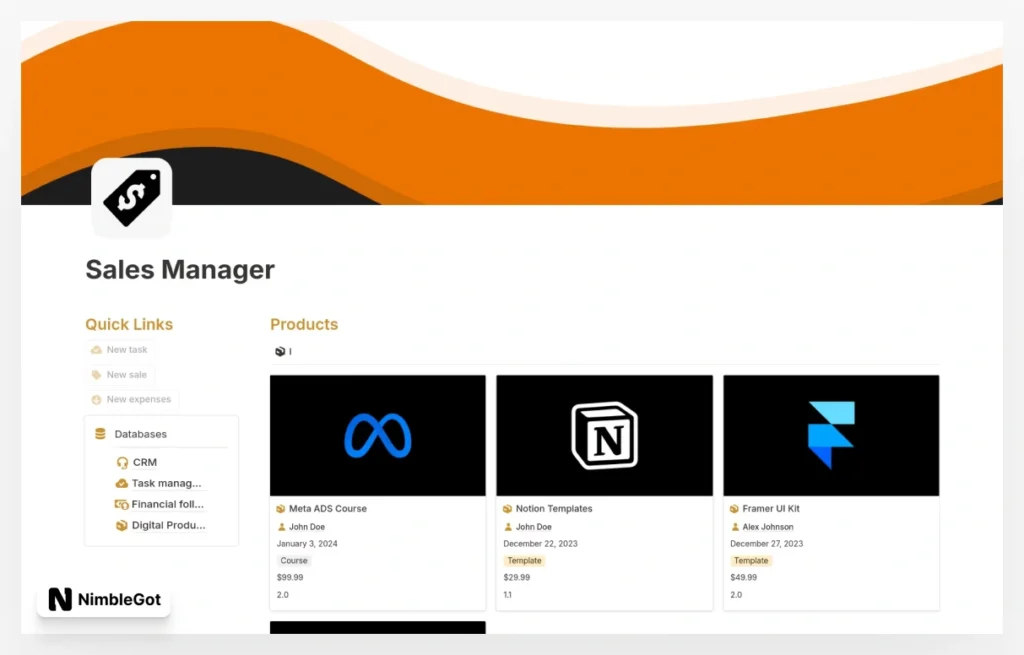Open the Meta ADS Course card cover
Screen dimensions: 1024x655
[x=377, y=436]
